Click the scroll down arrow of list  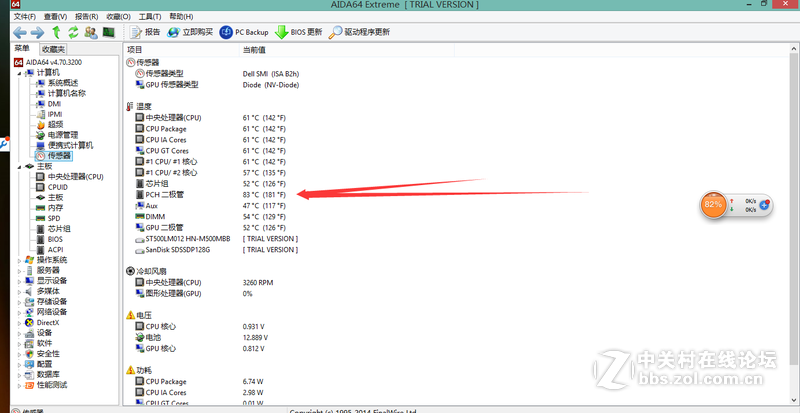[x=794, y=401]
